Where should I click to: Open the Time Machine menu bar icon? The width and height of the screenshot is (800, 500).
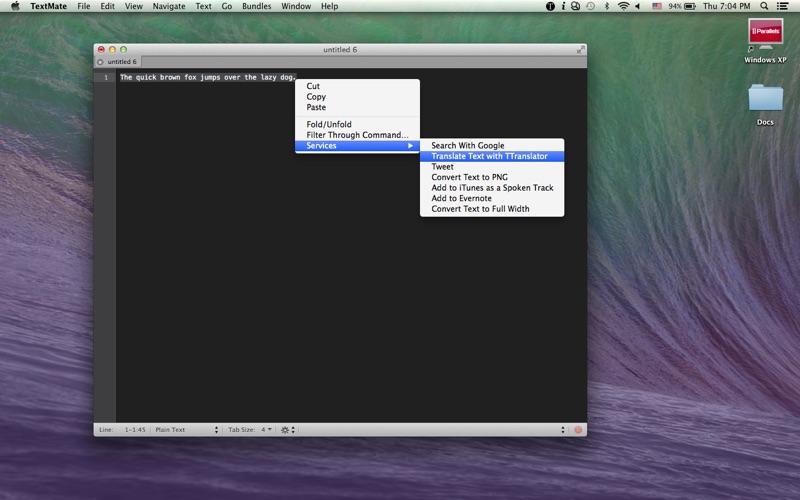(590, 6)
